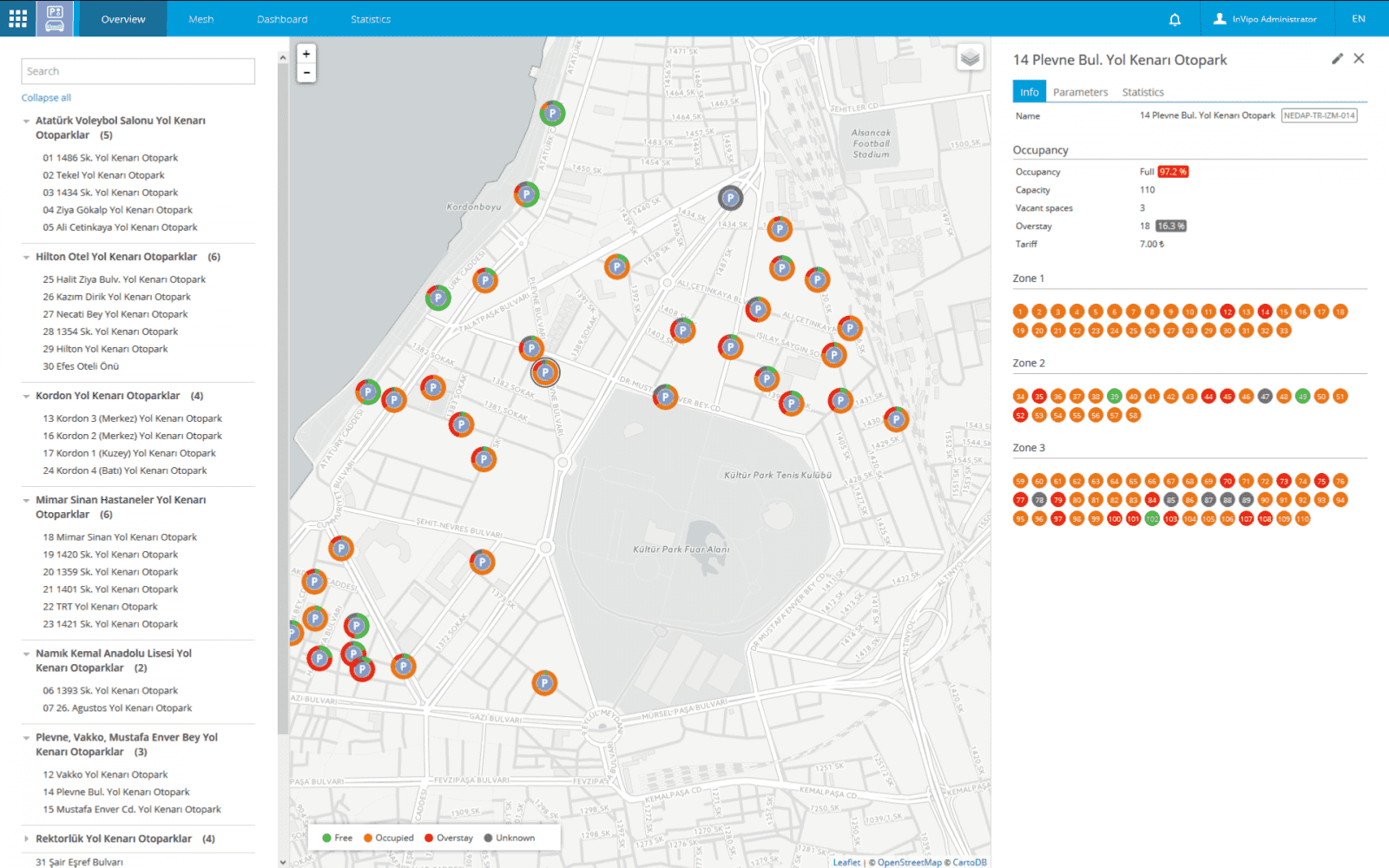Click inside the Search field

pos(138,71)
